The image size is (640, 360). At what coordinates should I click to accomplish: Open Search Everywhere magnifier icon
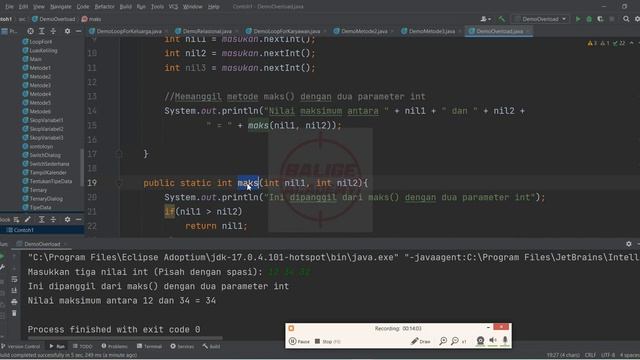(x=626, y=19)
